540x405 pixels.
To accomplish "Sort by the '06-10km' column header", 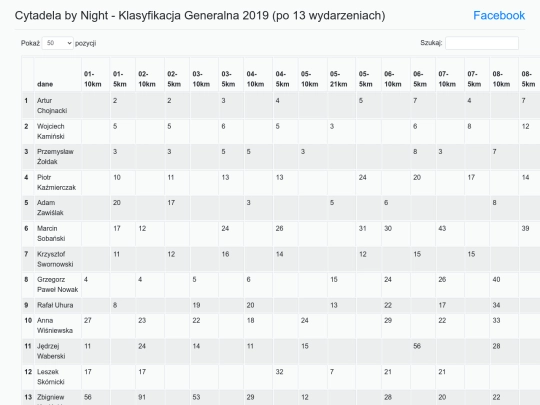I will point(396,74).
